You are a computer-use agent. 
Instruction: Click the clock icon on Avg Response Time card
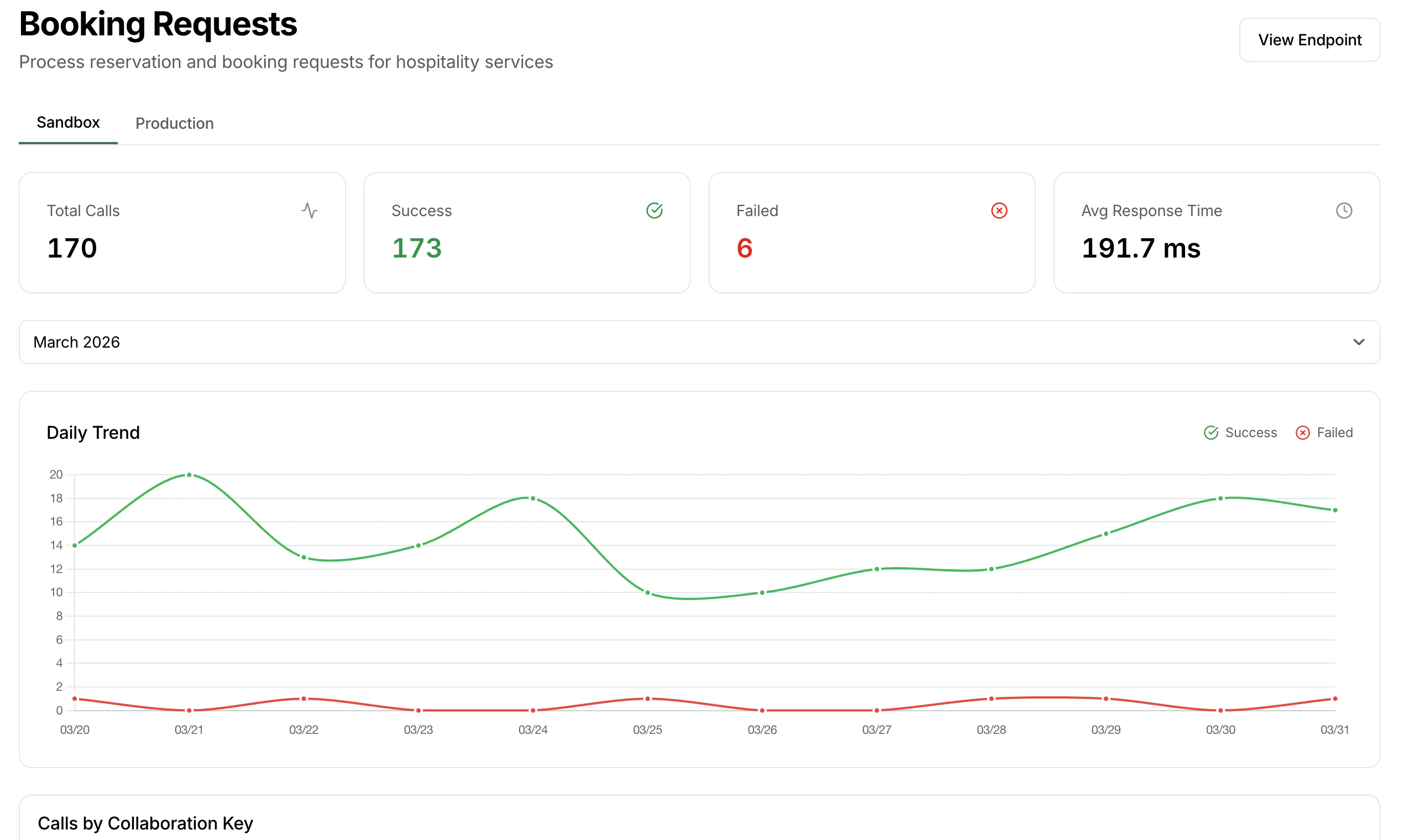[1345, 210]
